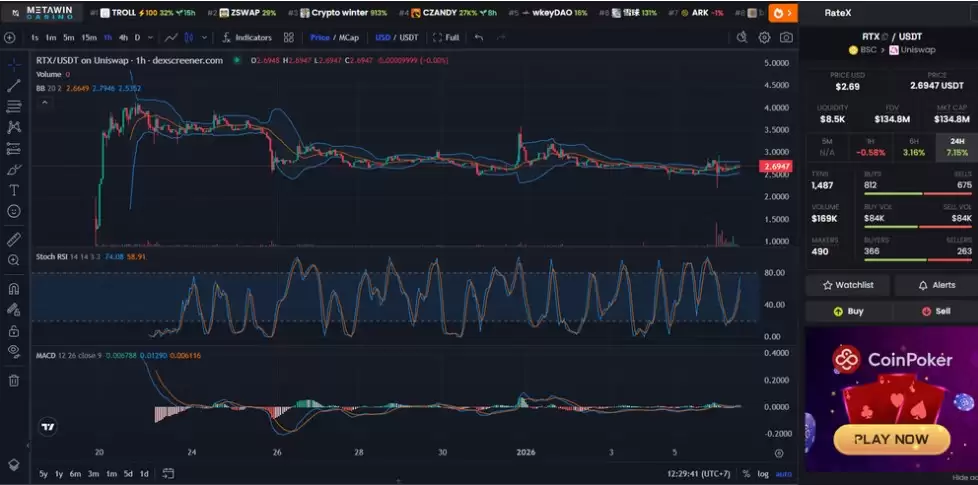Switch to the 4h timeframe
978x485 pixels.
pos(123,37)
